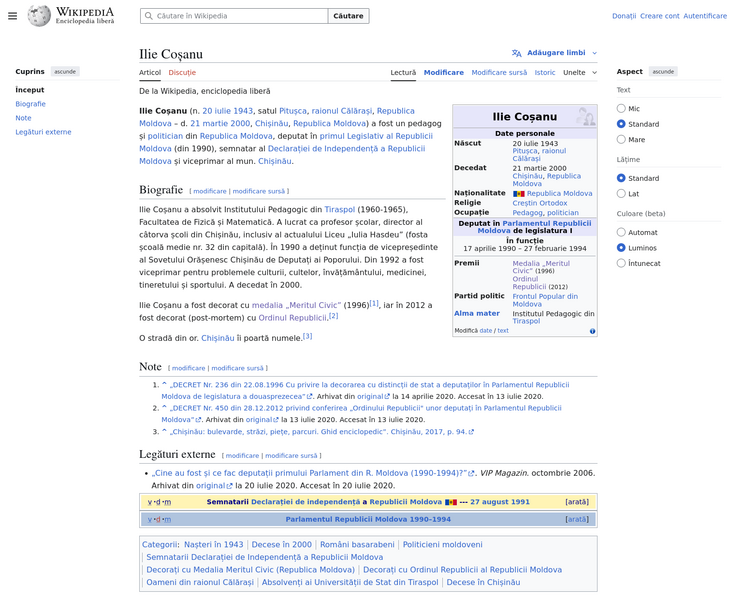744x600 pixels.
Task: Open the Lectură tab
Action: [x=403, y=73]
